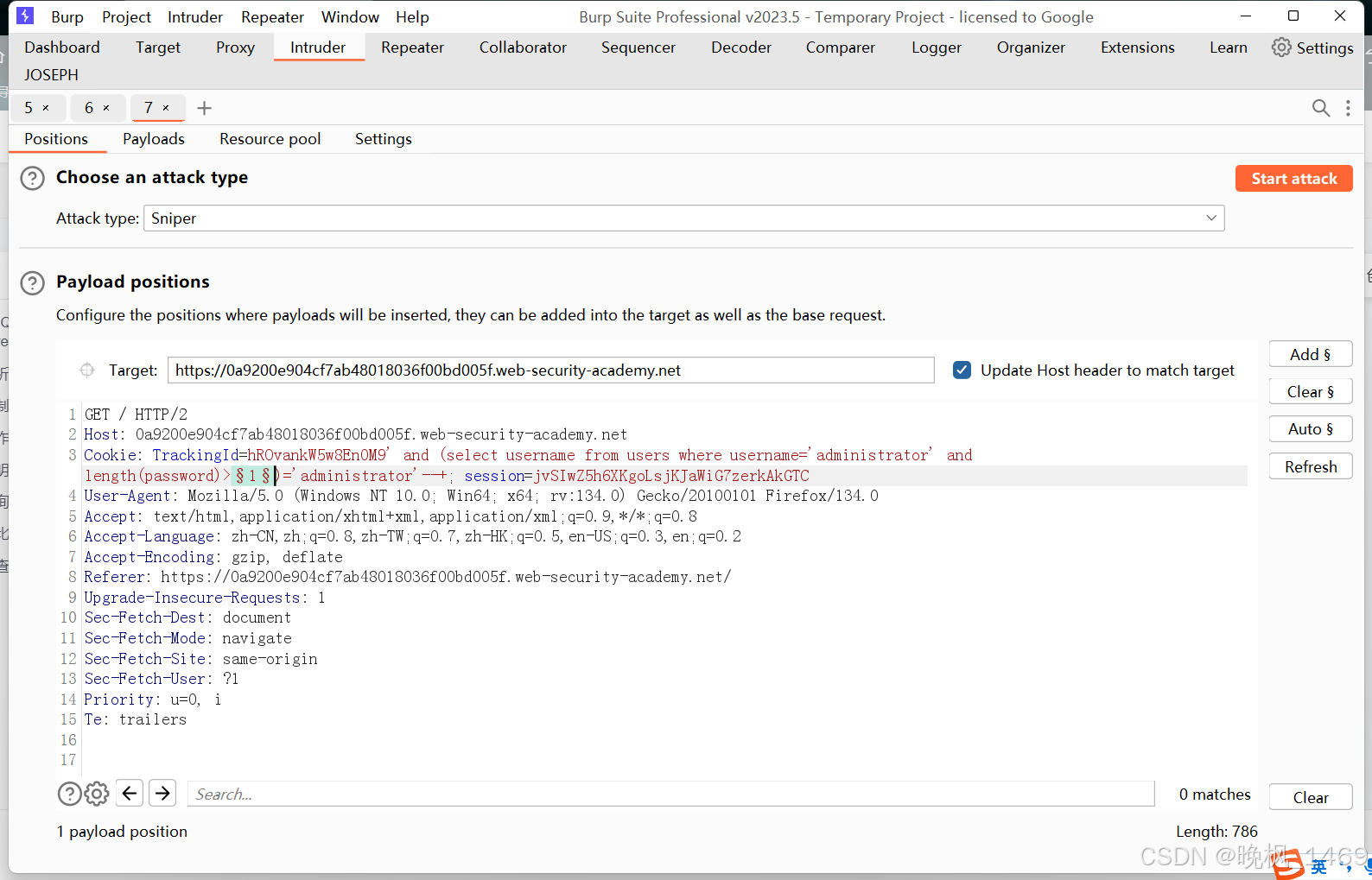This screenshot has width=1372, height=880.
Task: Close Intruder tab 6
Action: pyautogui.click(x=106, y=108)
